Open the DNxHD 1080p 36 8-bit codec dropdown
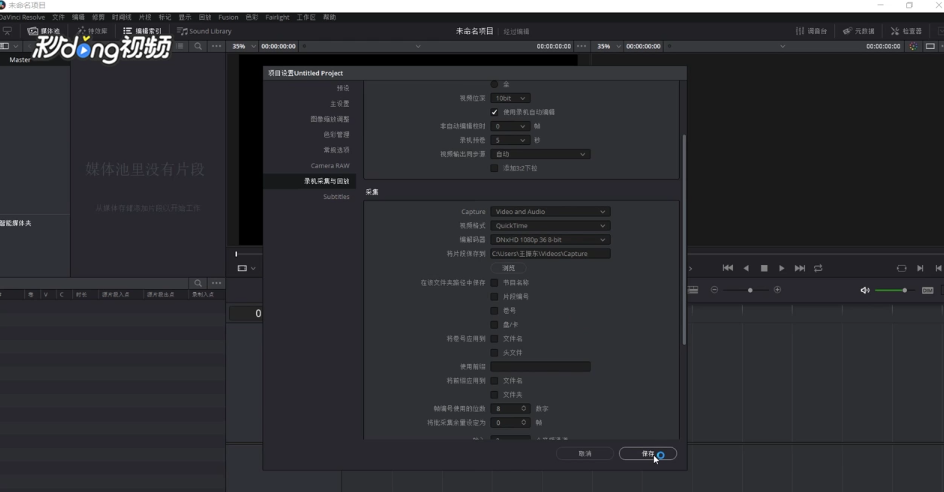 click(x=550, y=240)
